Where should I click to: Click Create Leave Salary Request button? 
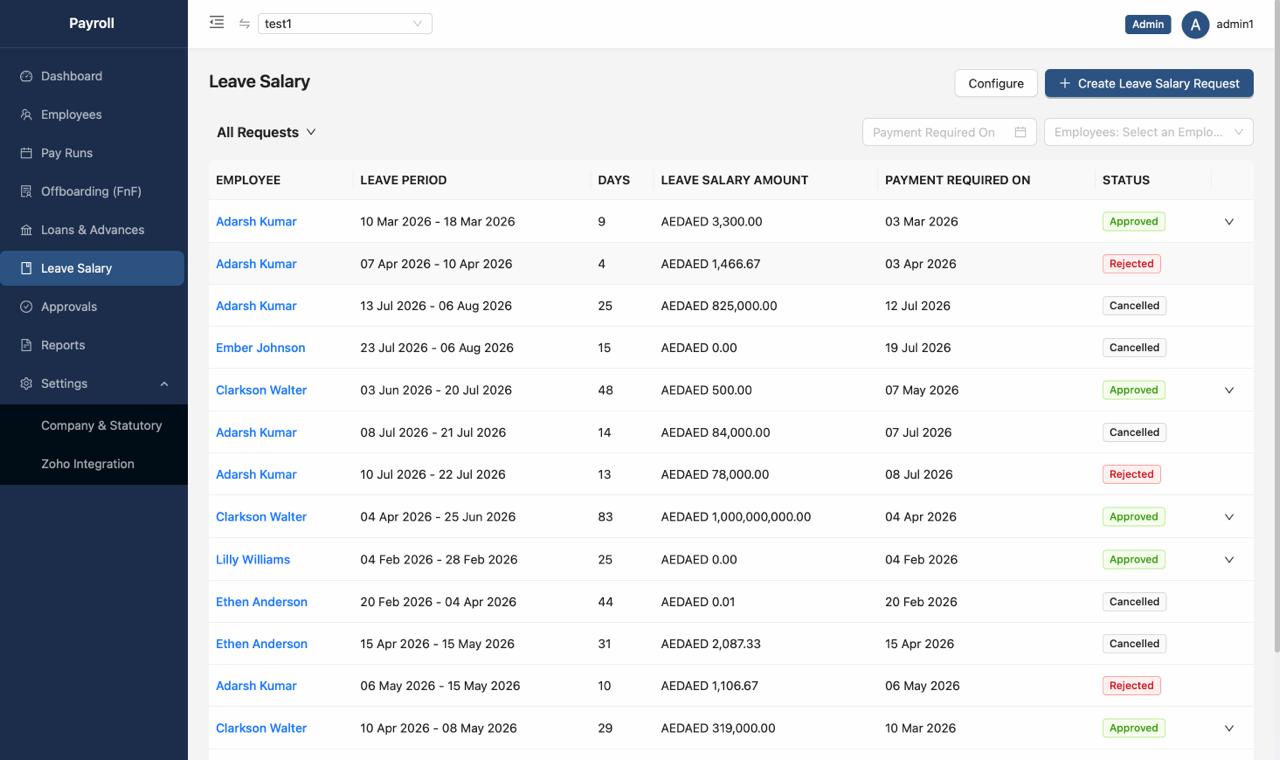click(x=1149, y=83)
